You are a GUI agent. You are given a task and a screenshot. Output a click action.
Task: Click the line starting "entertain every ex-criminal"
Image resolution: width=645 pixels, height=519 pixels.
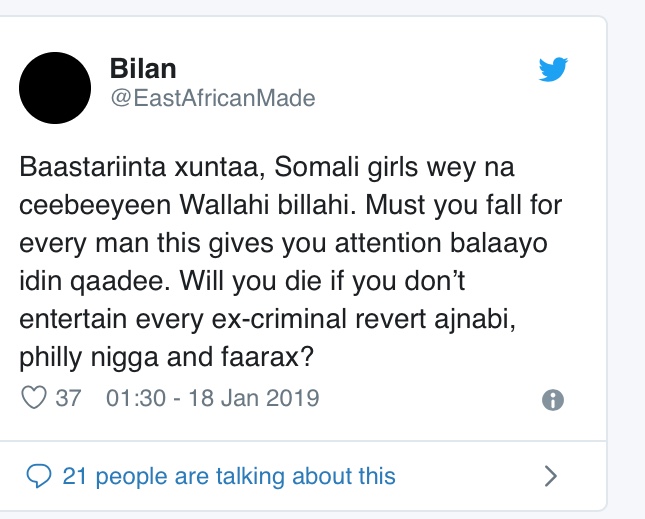pyautogui.click(x=267, y=319)
